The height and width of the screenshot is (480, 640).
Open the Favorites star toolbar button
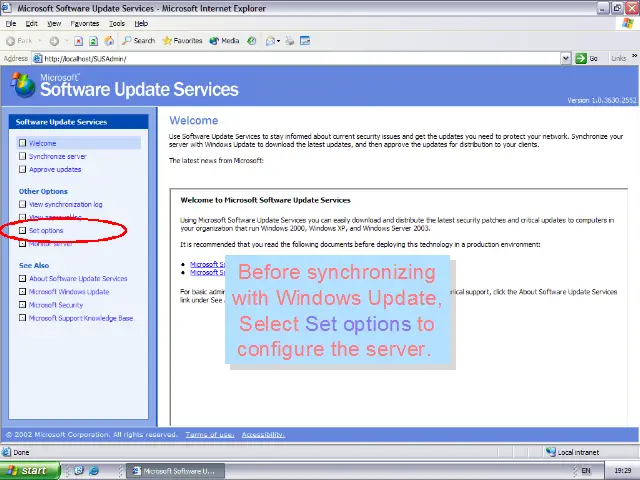point(182,41)
